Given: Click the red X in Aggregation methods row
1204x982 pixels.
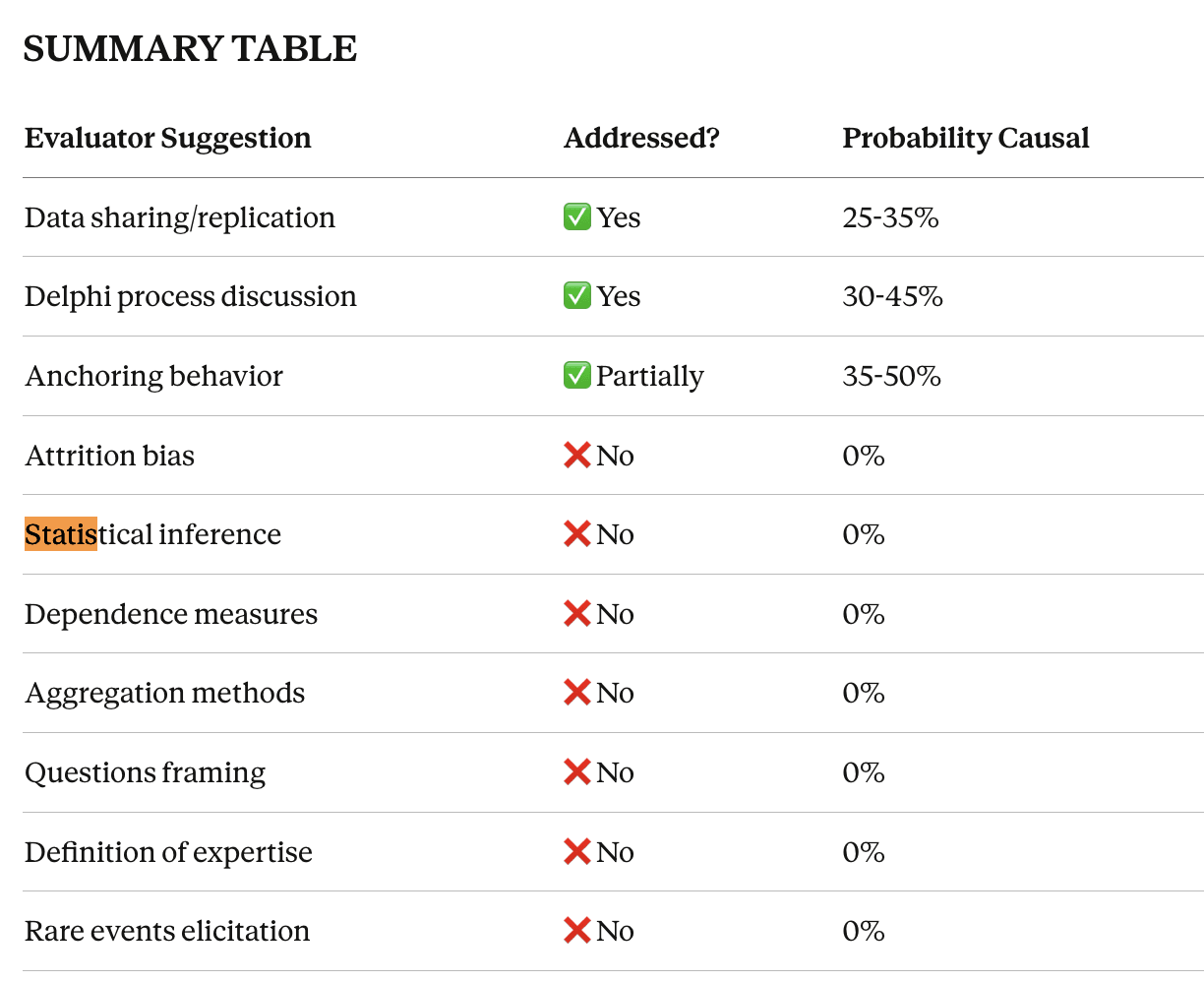Looking at the screenshot, I should 576,692.
